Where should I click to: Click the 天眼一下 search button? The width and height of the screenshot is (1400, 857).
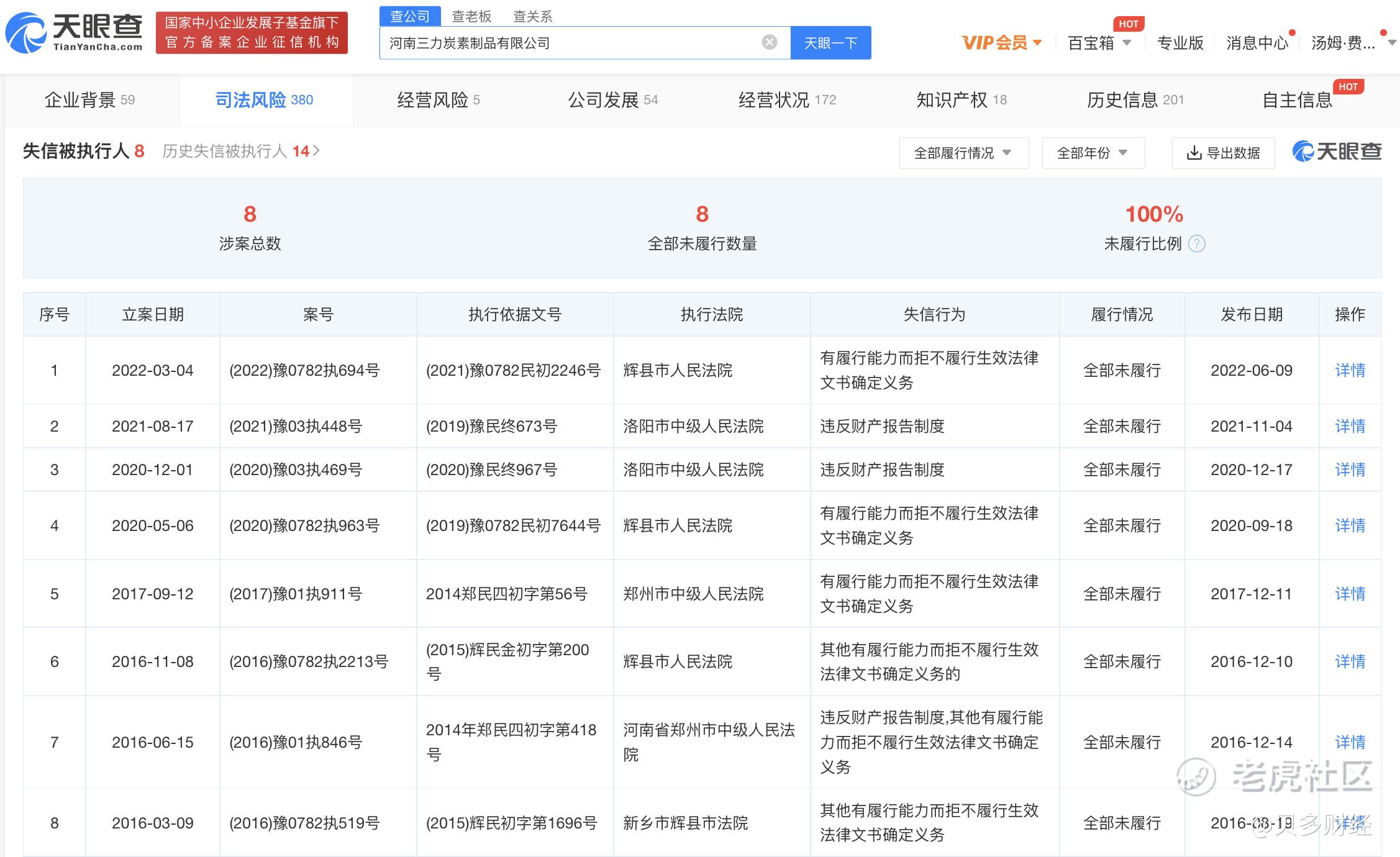[x=830, y=43]
